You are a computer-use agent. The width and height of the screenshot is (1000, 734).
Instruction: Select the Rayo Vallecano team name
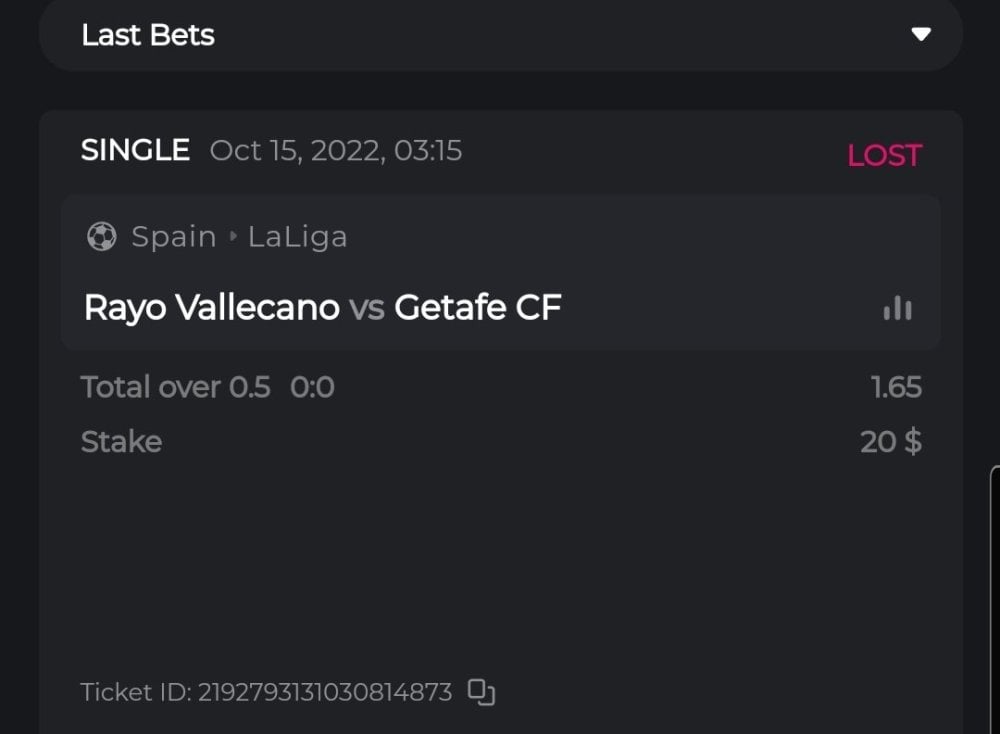click(x=212, y=307)
